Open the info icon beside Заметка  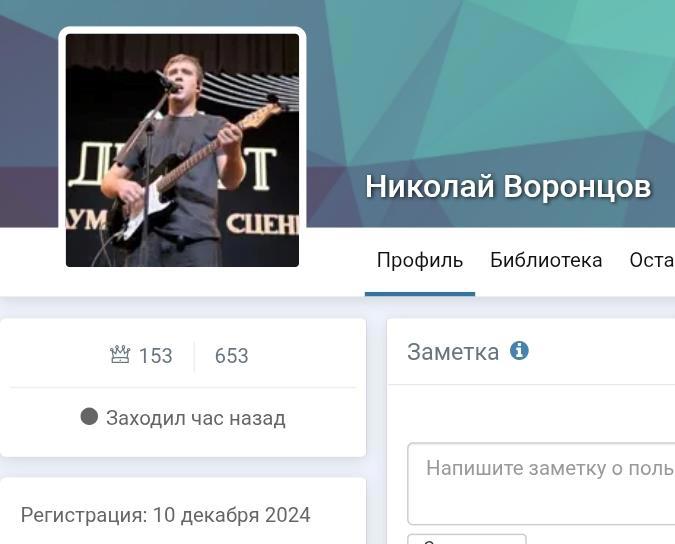pos(519,351)
